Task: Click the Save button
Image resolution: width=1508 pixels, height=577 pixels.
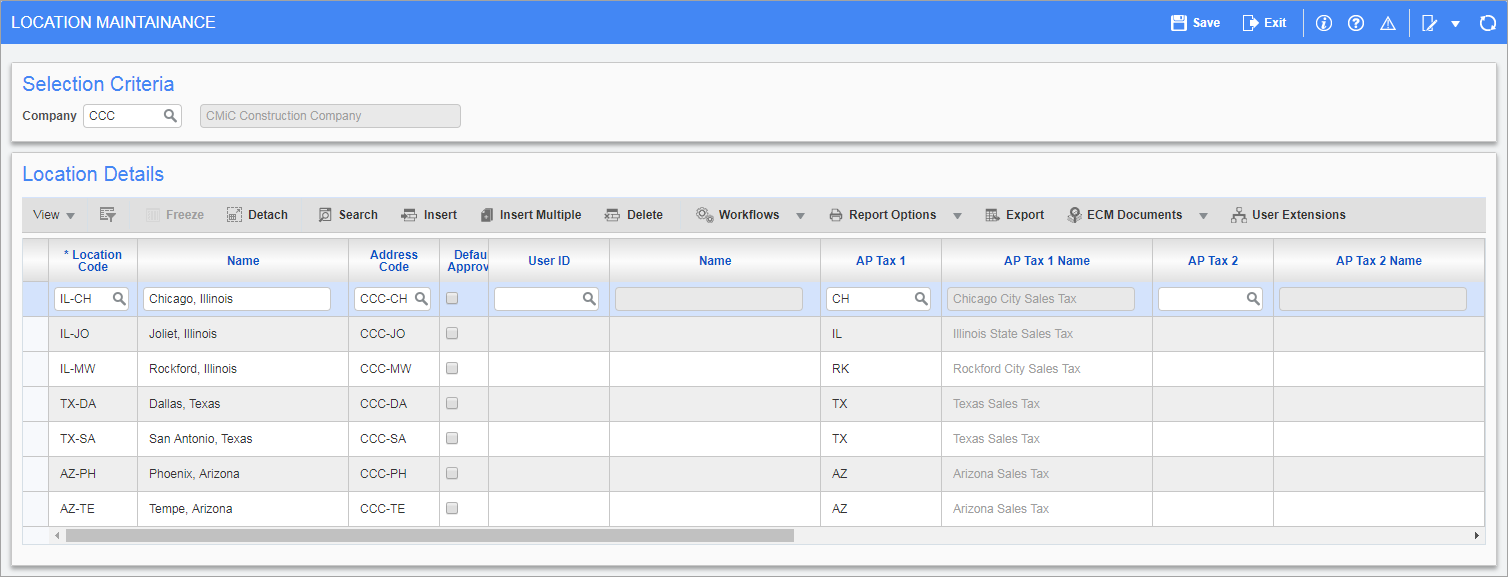Action: (x=1195, y=23)
